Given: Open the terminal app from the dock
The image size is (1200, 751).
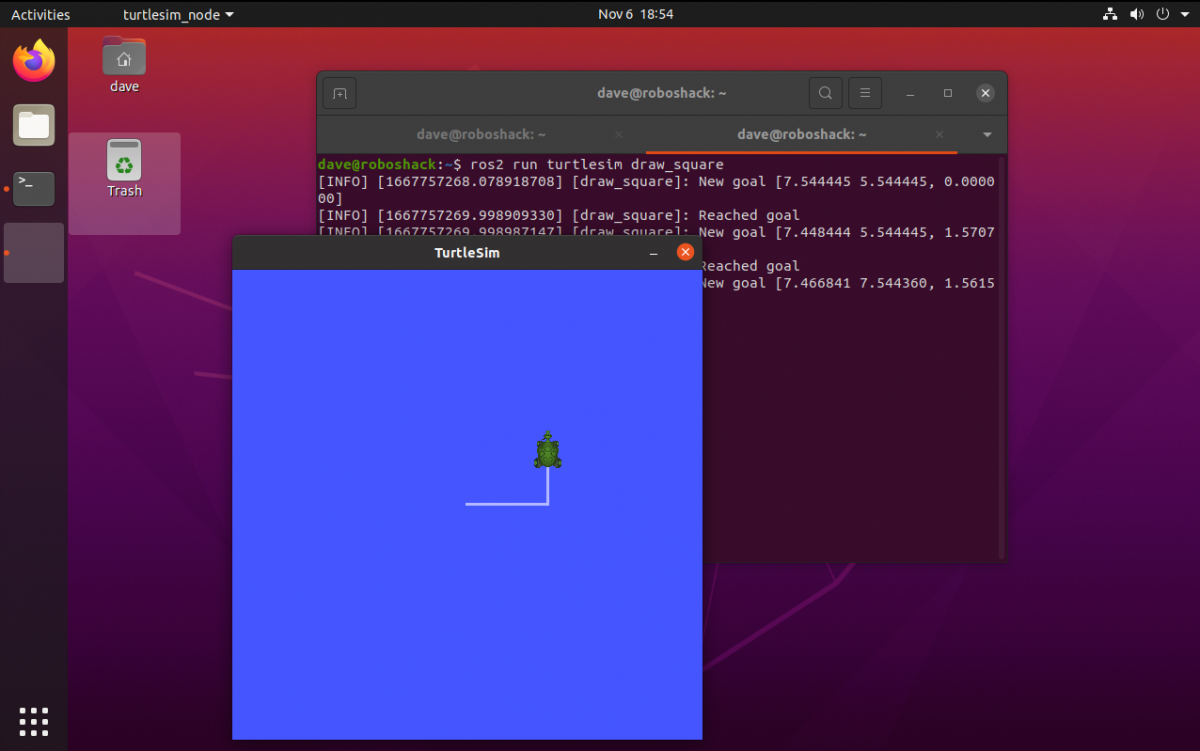Looking at the screenshot, I should tap(33, 188).
